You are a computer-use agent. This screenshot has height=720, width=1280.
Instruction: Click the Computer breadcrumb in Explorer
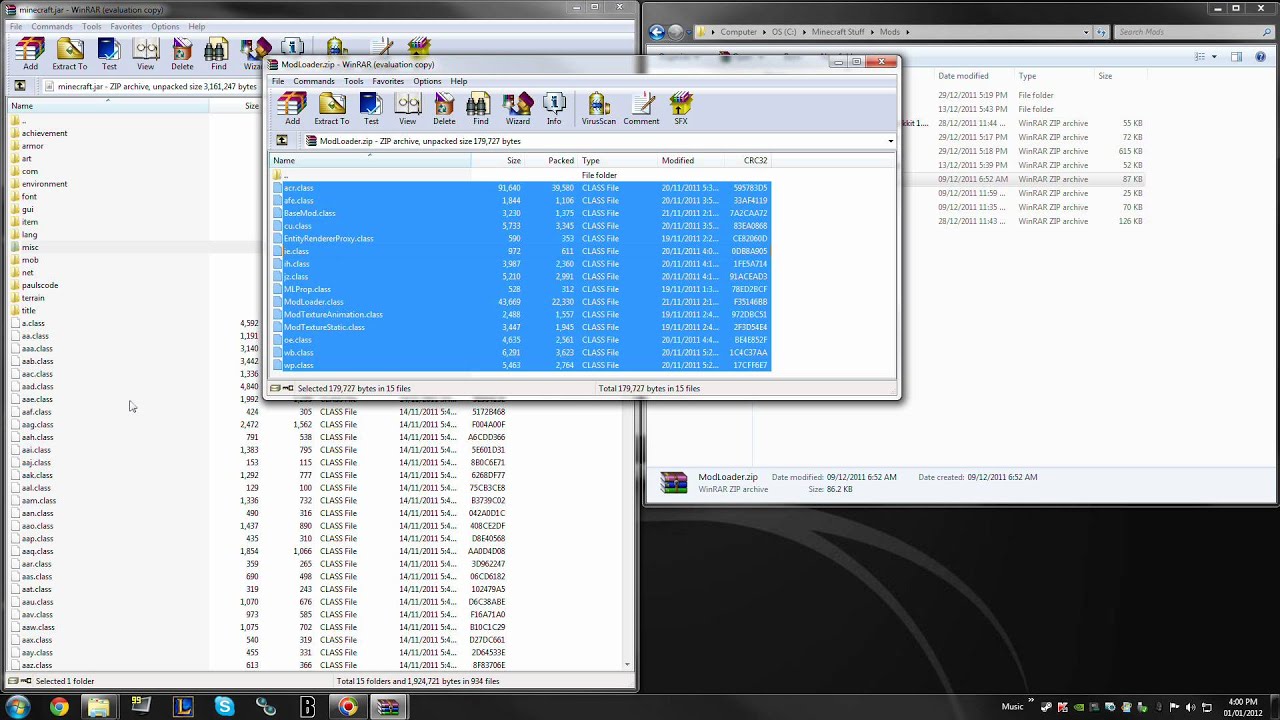739,32
